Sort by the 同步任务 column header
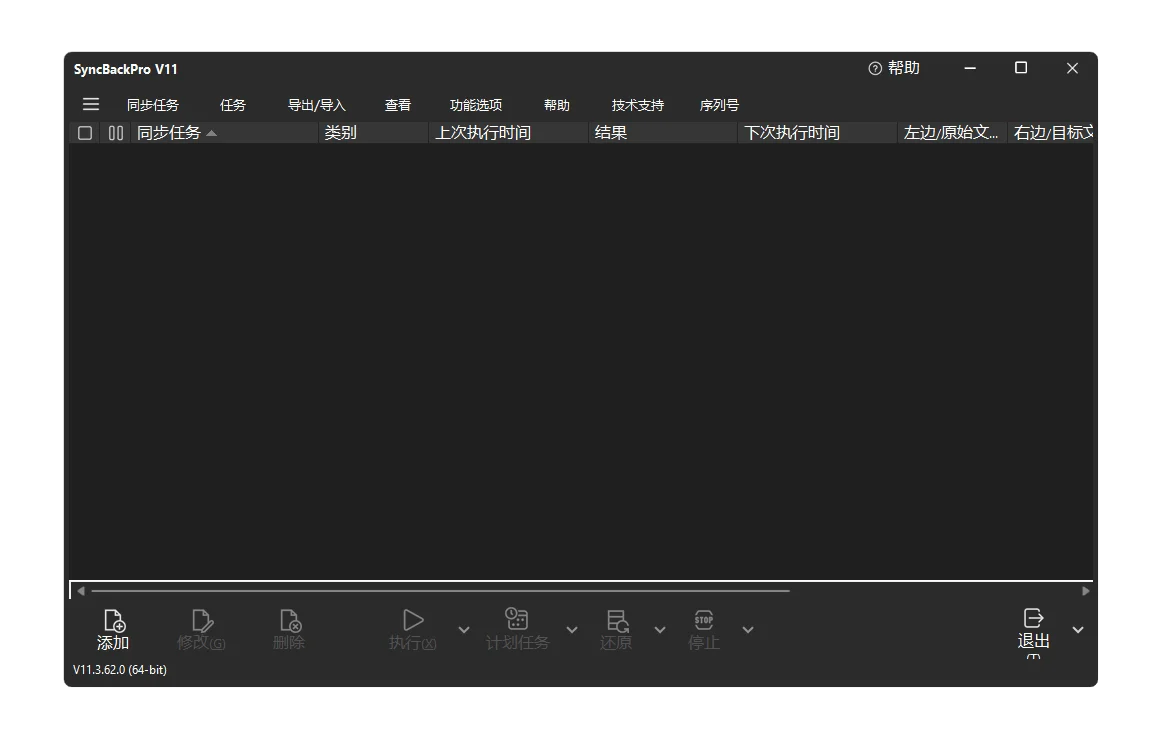Screen dimensions: 1165x735 pos(224,133)
